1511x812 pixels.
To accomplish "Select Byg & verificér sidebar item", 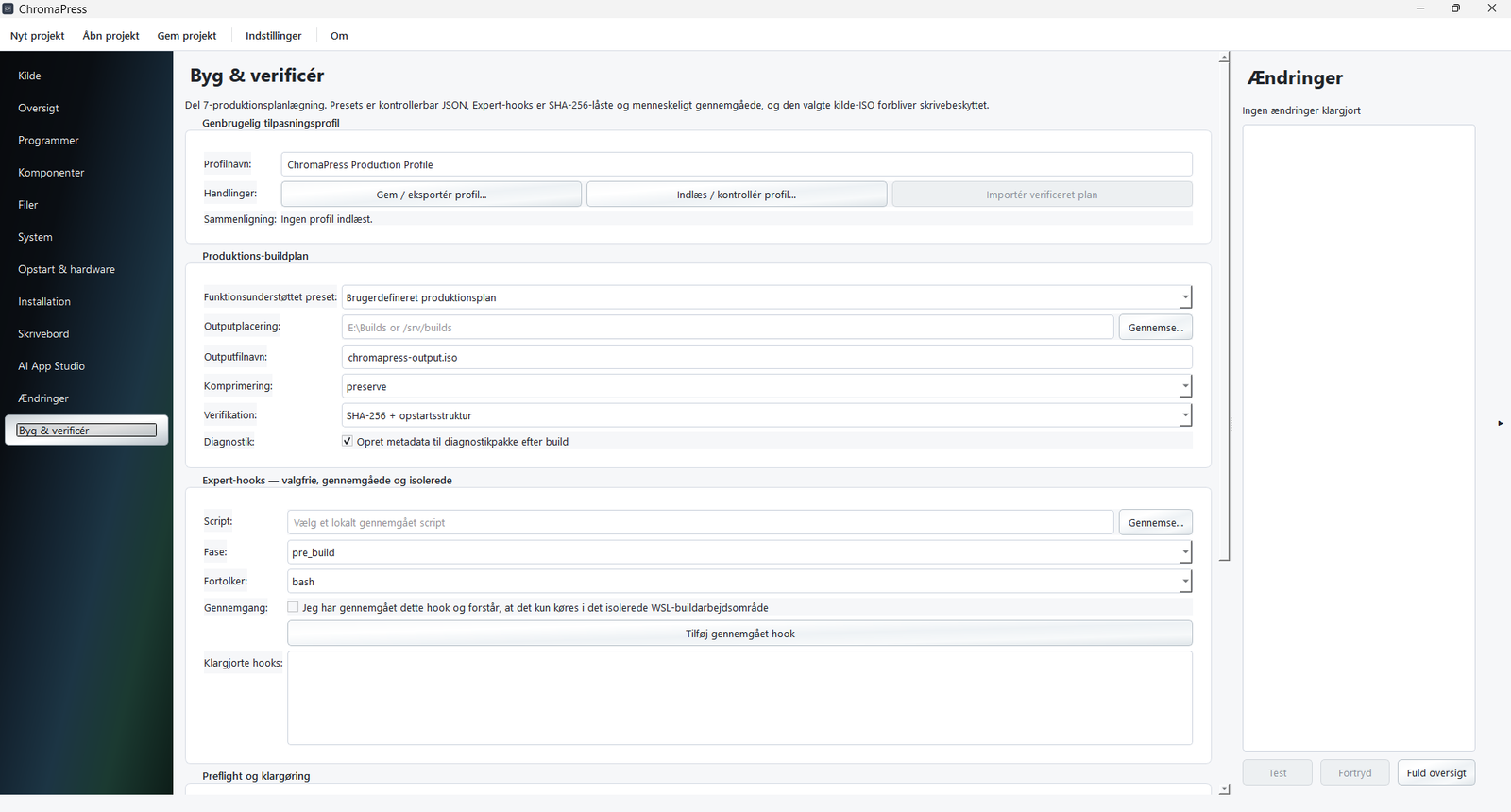I will point(87,431).
